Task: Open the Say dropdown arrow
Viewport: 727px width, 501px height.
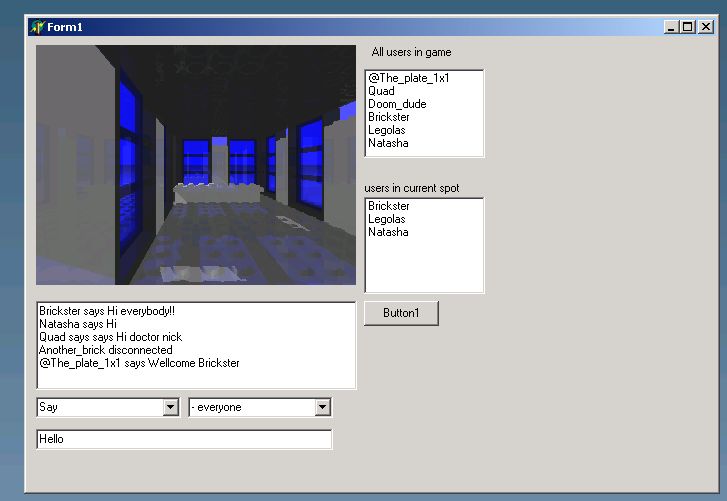Action: [x=171, y=407]
